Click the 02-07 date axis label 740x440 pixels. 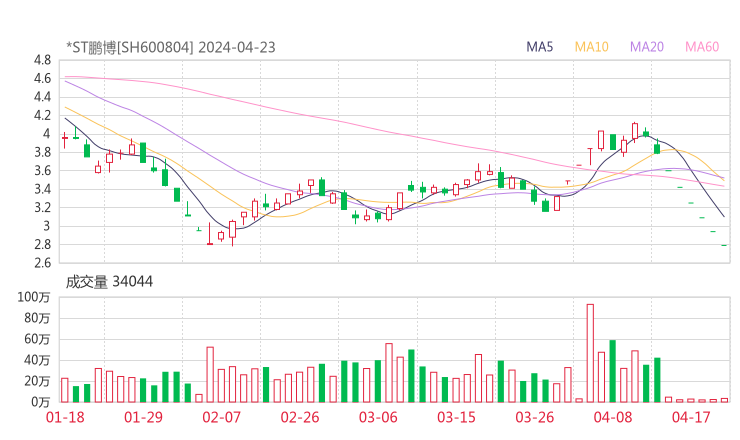(221, 417)
